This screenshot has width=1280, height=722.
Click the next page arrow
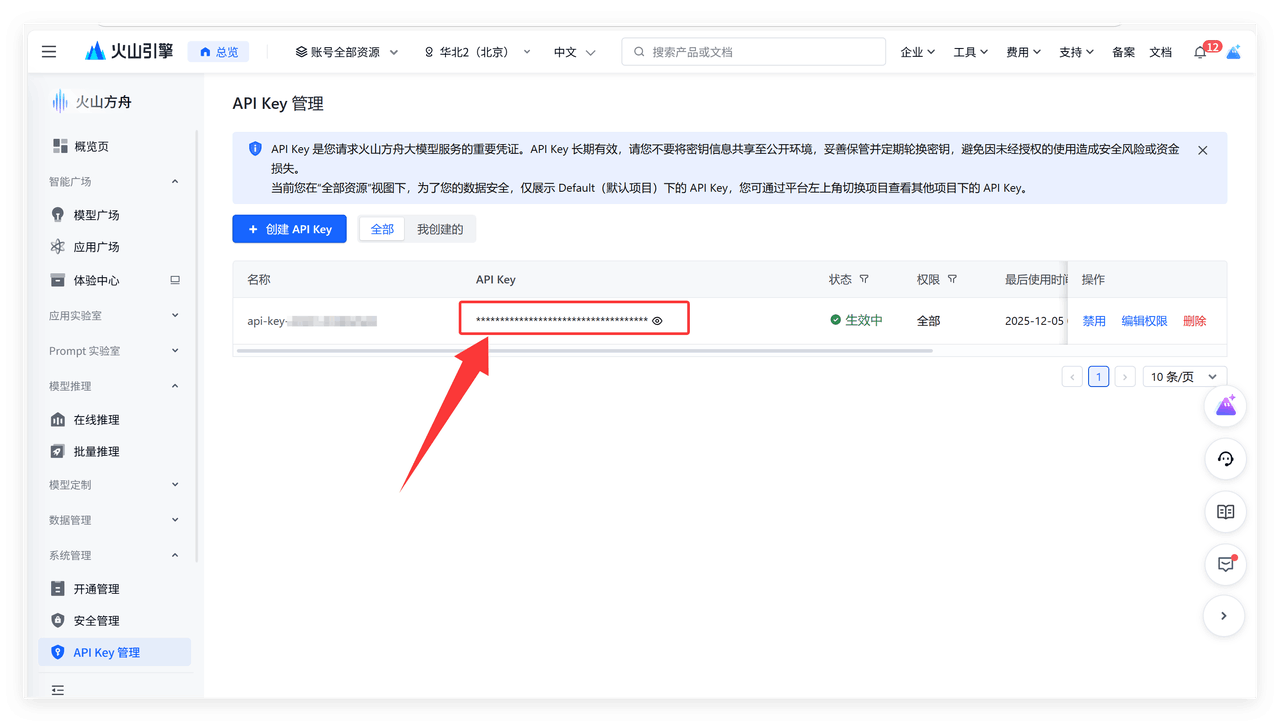(x=1125, y=377)
